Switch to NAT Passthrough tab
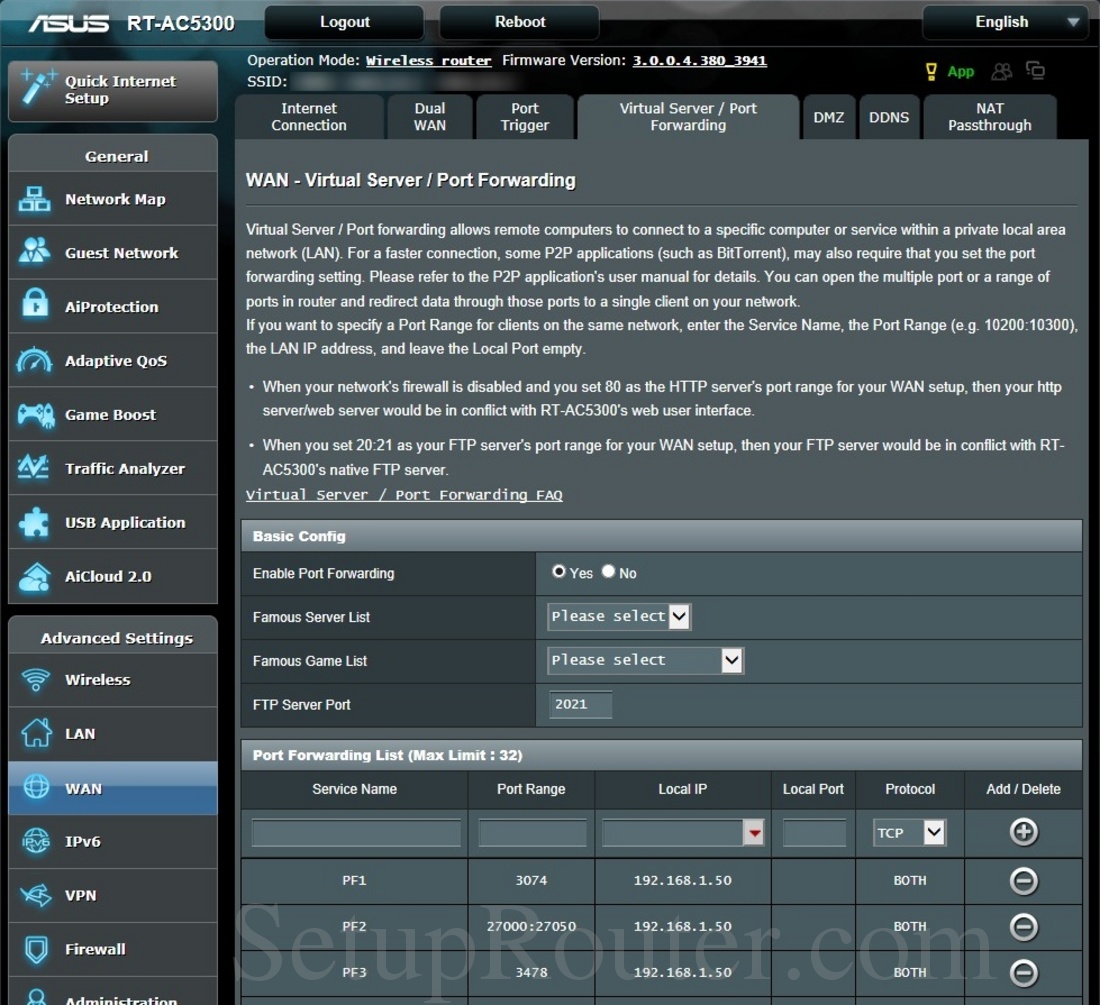 tap(990, 117)
